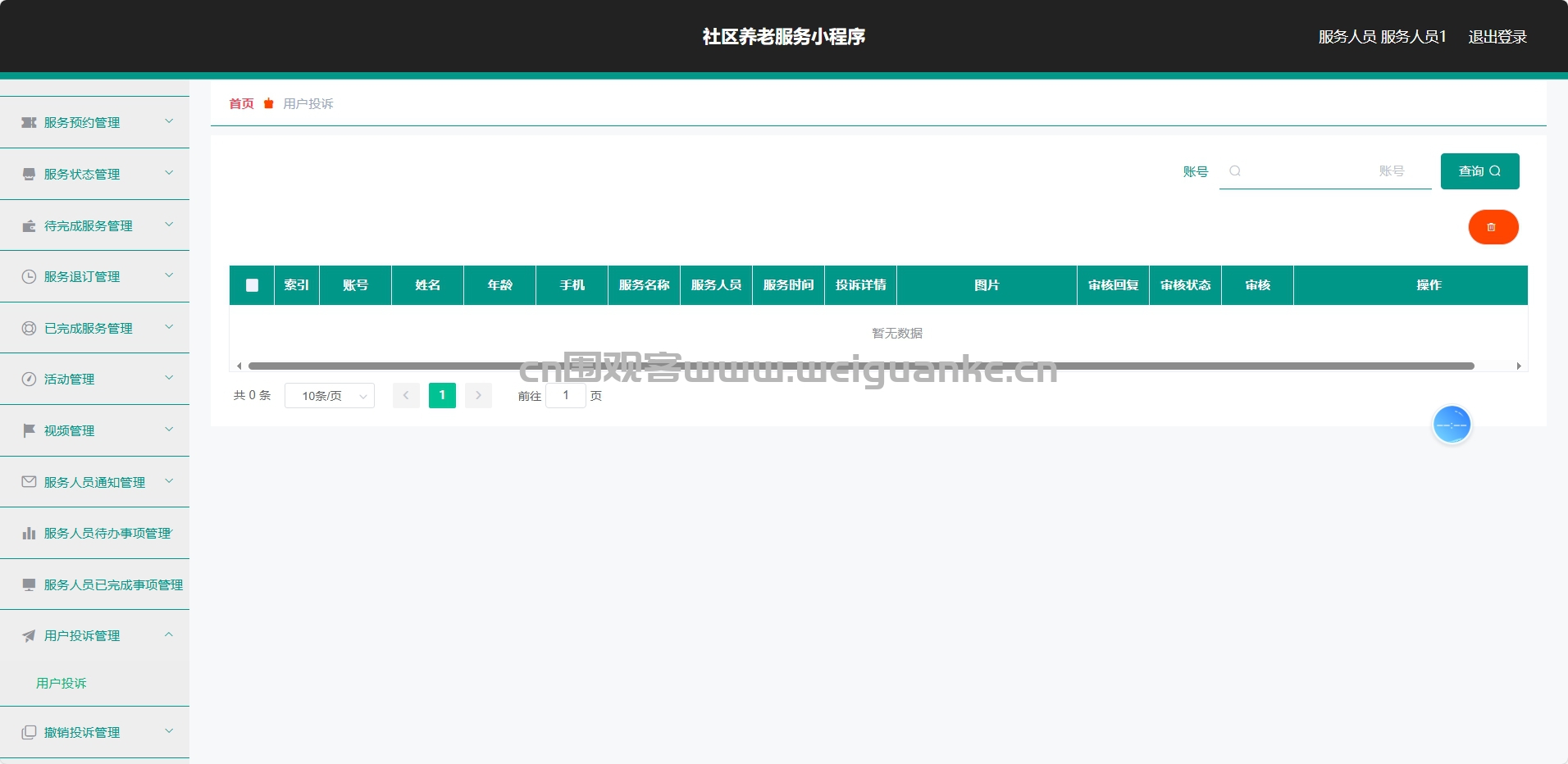
Task: Click the 姓名 column header
Action: 428,285
